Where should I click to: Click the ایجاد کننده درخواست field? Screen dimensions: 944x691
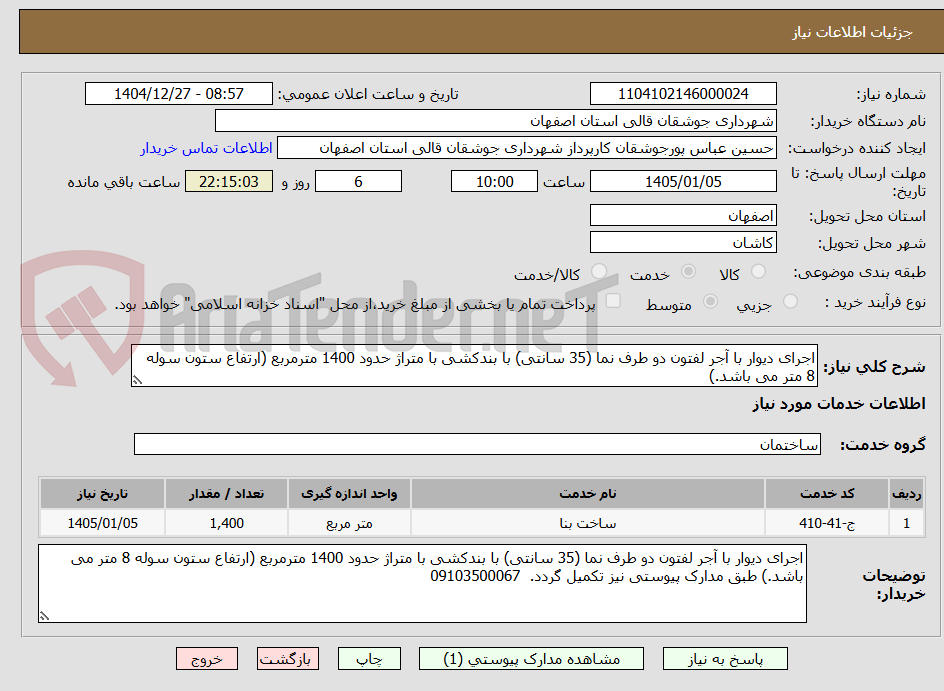[x=527, y=148]
